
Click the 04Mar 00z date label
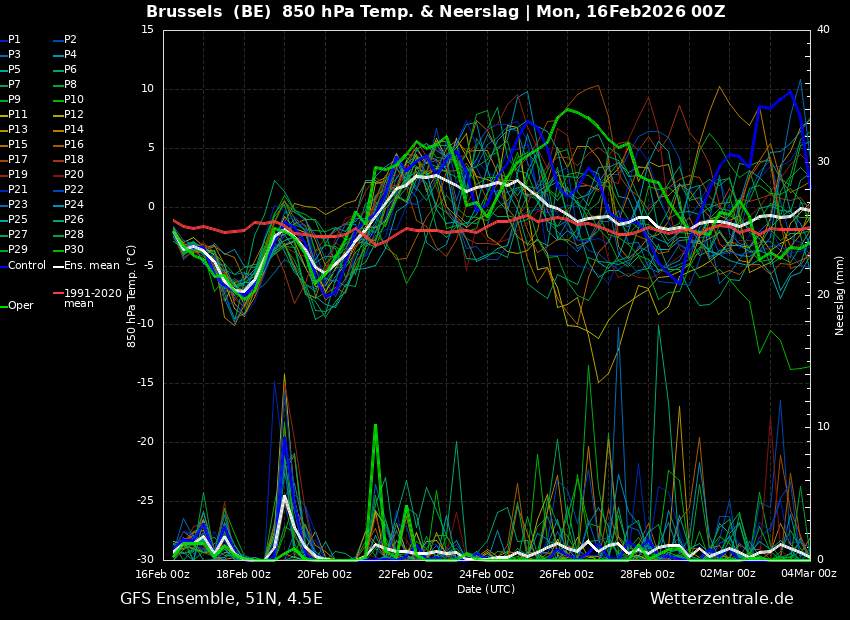pos(808,574)
